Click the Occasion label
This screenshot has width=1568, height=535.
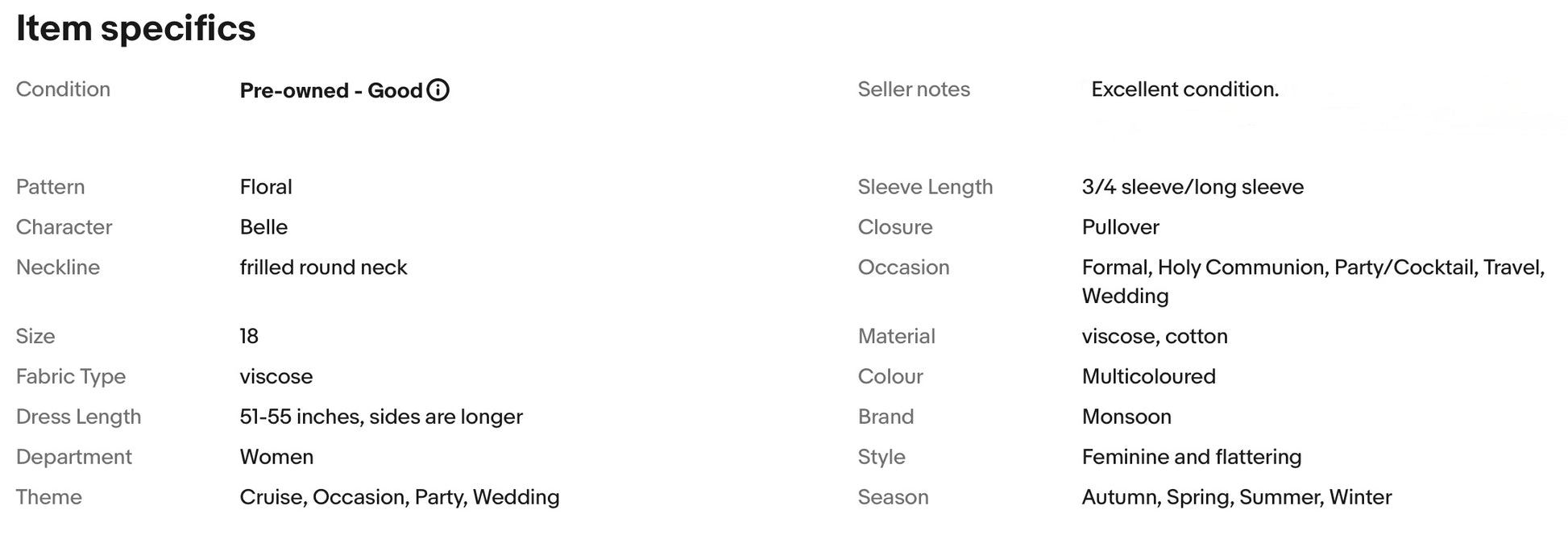point(903,267)
